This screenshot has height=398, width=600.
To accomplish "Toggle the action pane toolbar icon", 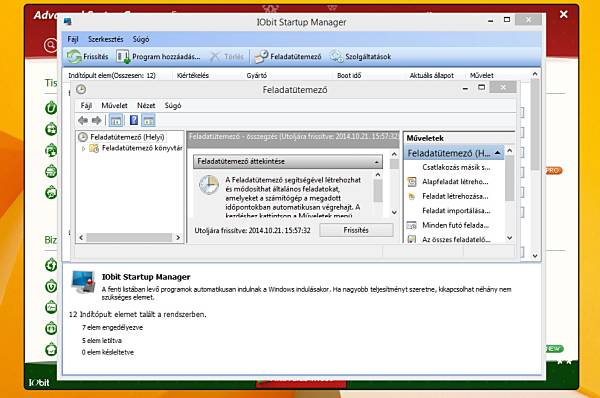I will point(148,121).
